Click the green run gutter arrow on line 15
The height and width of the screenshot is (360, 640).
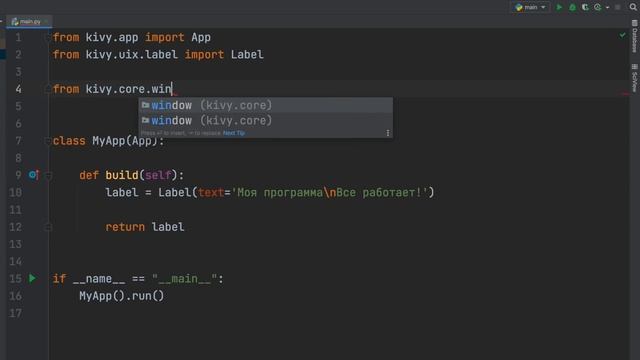(32, 278)
